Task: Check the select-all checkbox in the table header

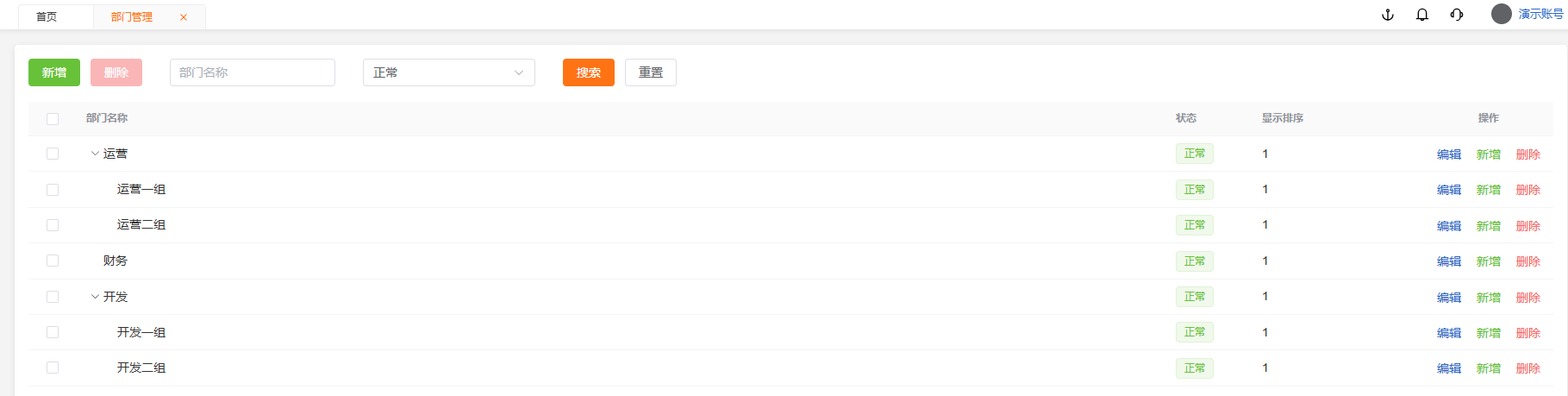Action: [x=53, y=119]
